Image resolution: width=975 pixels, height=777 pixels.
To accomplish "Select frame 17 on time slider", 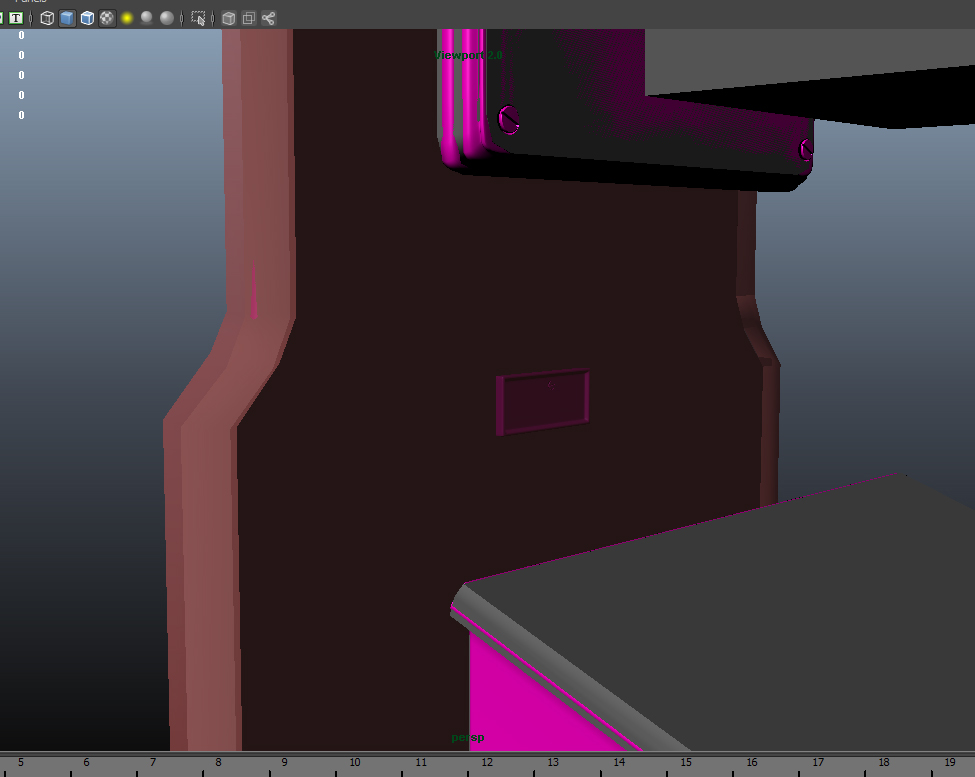I will [x=818, y=762].
